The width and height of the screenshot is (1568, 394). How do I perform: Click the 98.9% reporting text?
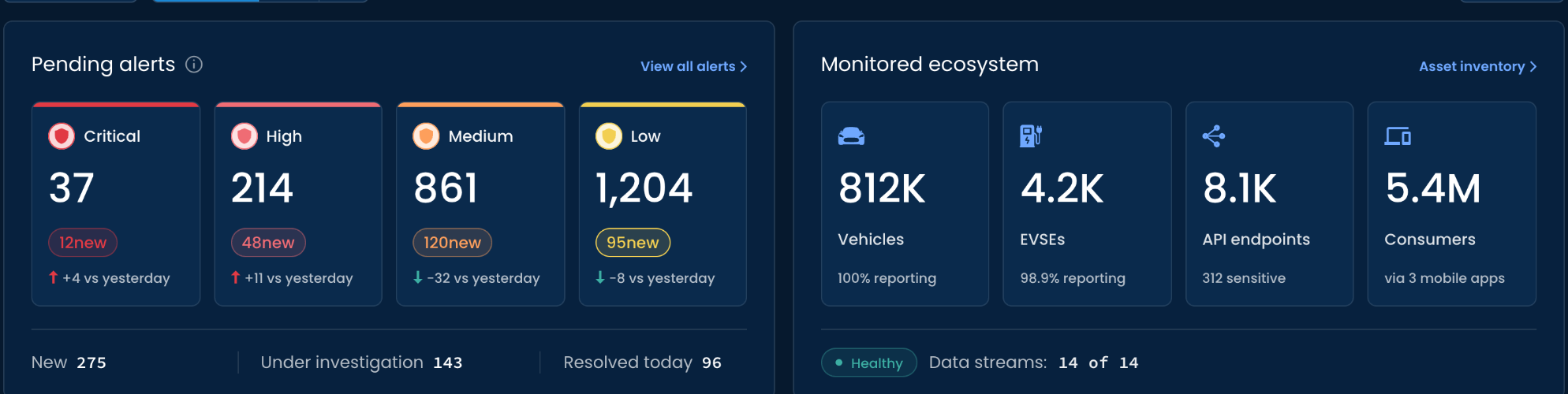(x=1073, y=278)
